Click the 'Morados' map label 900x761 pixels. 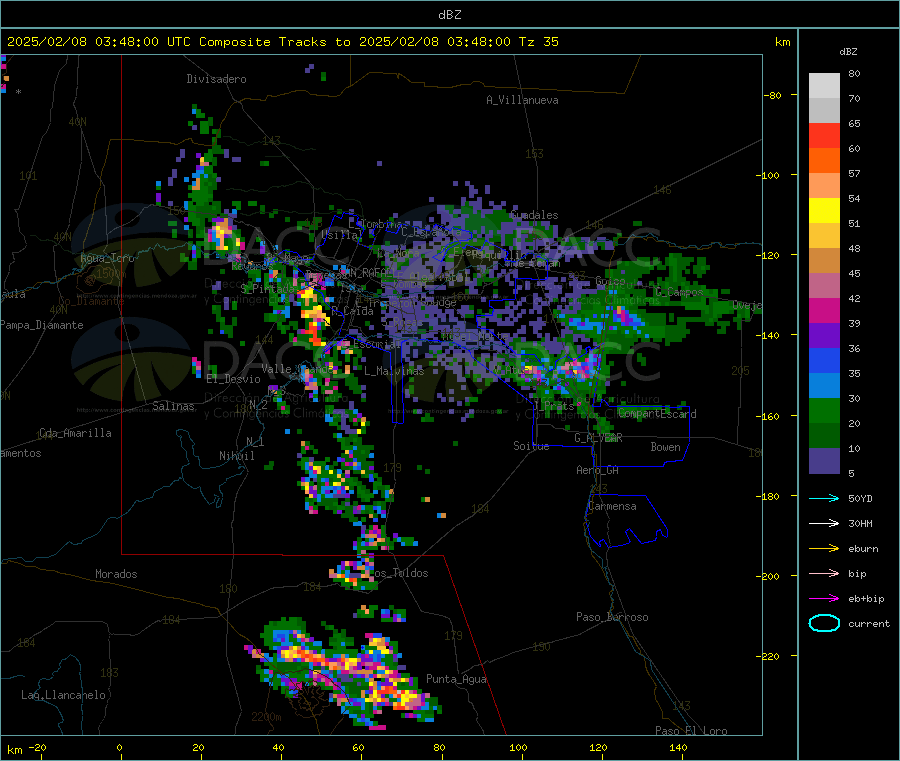click(116, 574)
